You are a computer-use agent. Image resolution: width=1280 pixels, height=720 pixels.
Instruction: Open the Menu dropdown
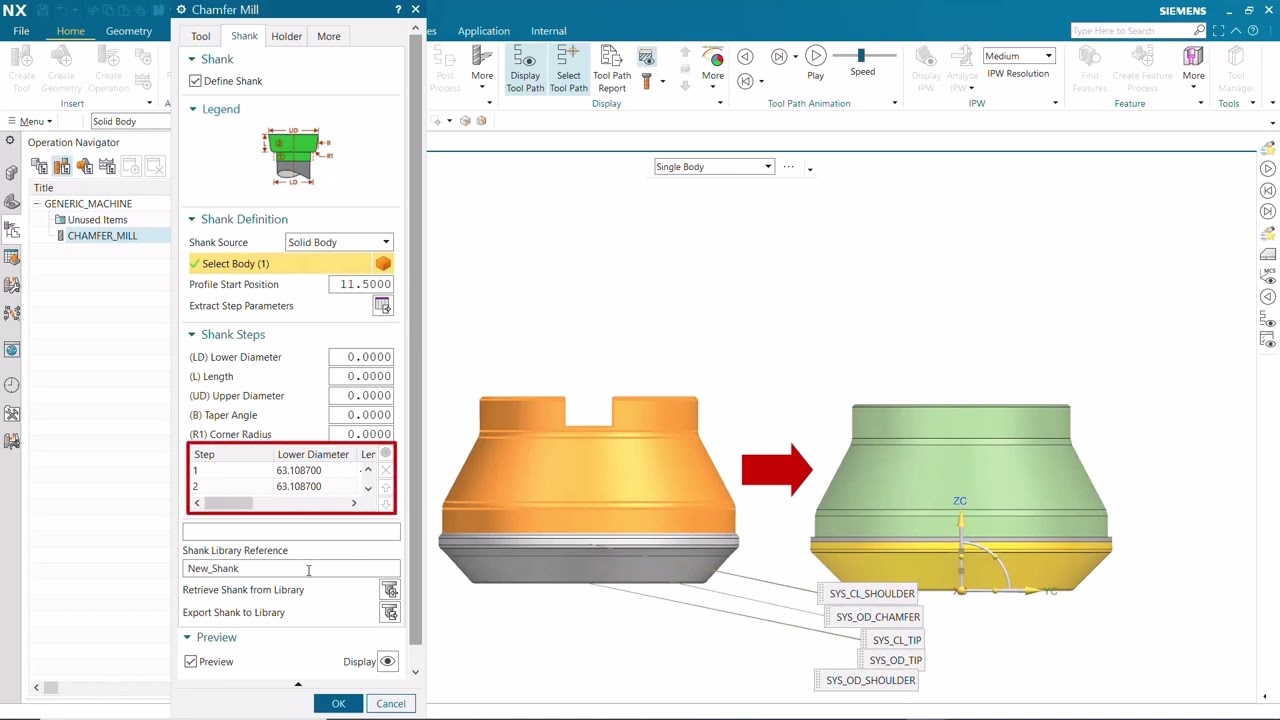[x=30, y=121]
